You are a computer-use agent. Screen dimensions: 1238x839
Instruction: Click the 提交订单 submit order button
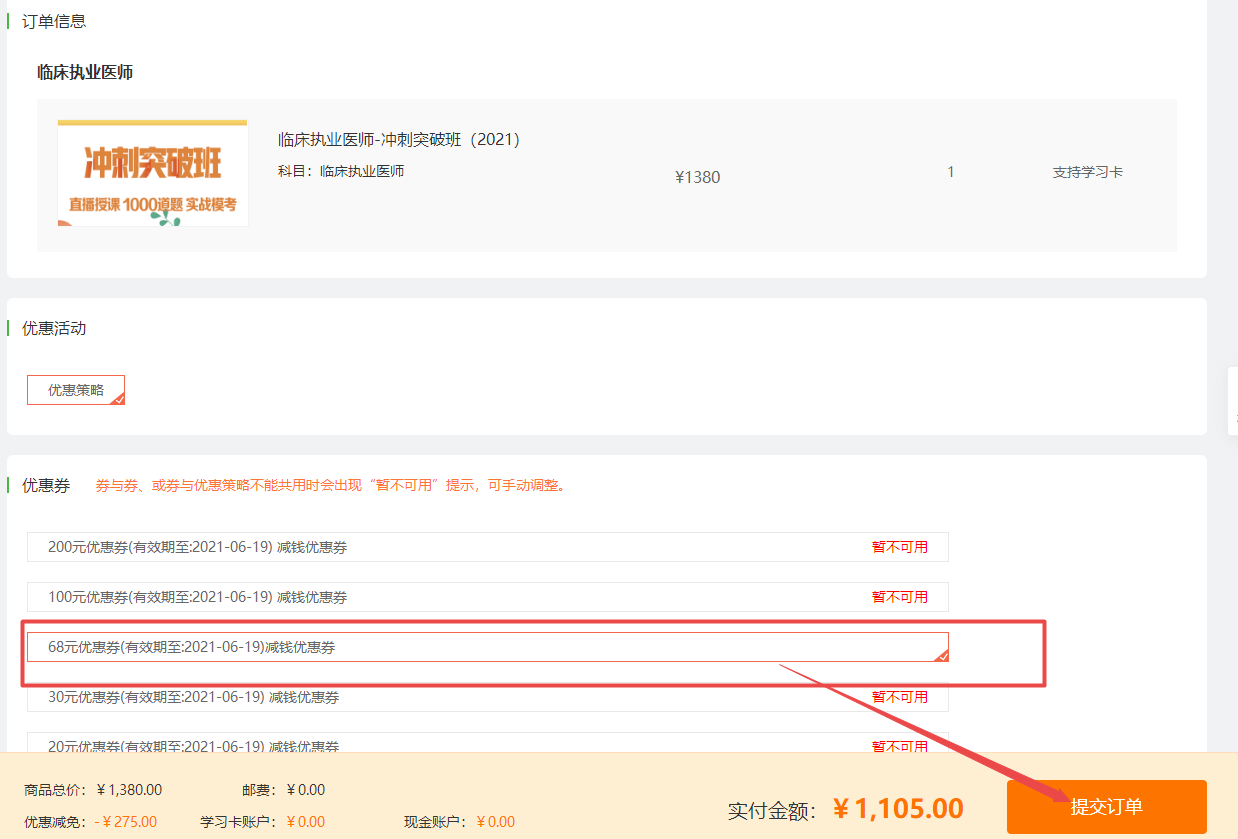[x=1106, y=806]
